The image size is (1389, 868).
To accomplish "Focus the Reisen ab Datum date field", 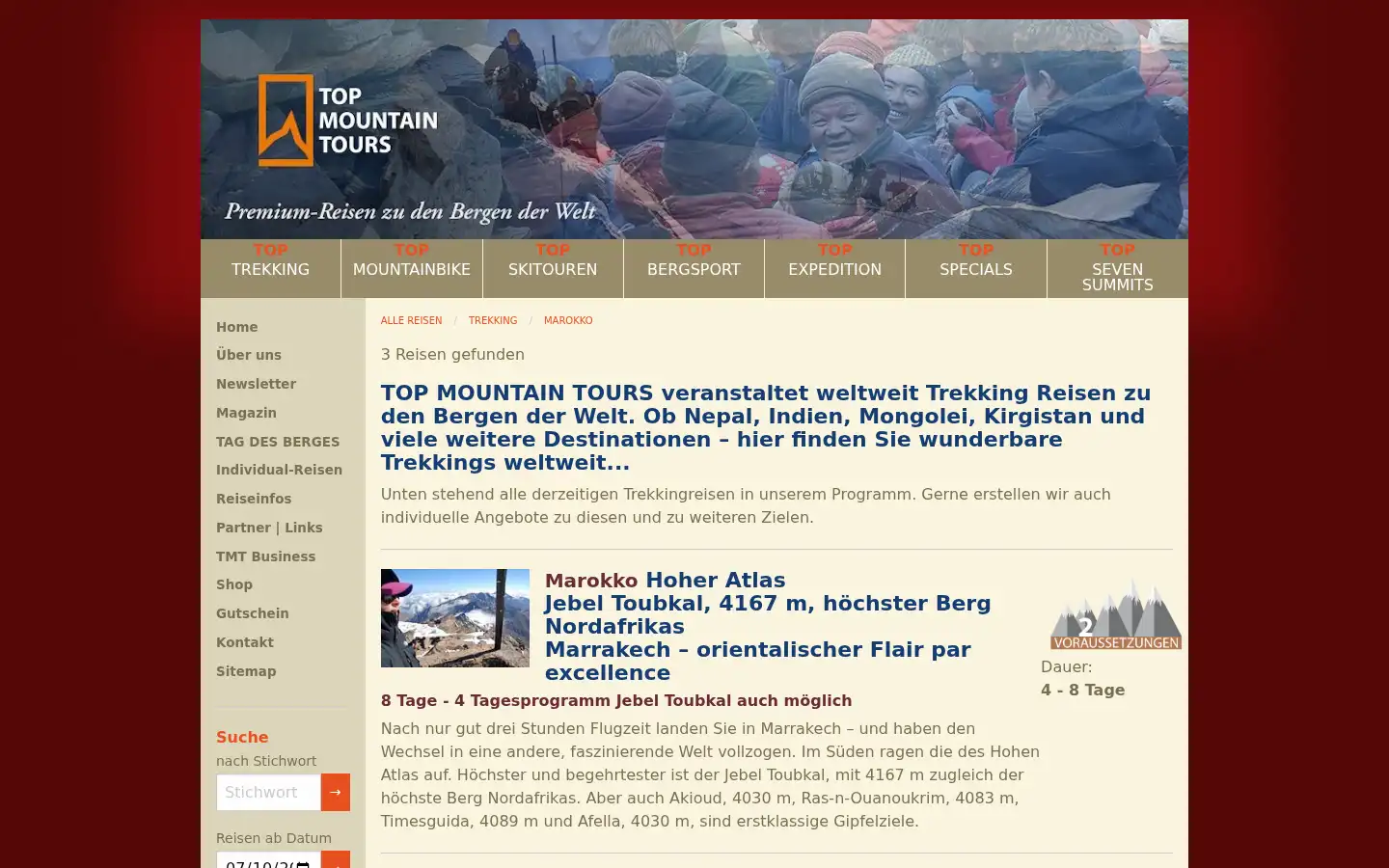I will [x=269, y=860].
